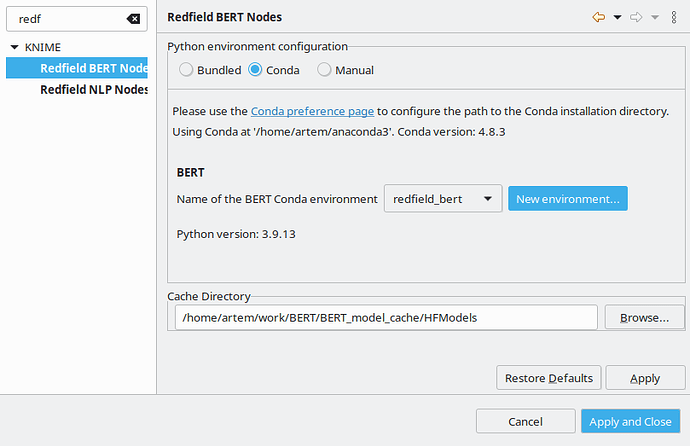Click the back navigation arrow icon
Screen dimensions: 690x446
[598, 17]
